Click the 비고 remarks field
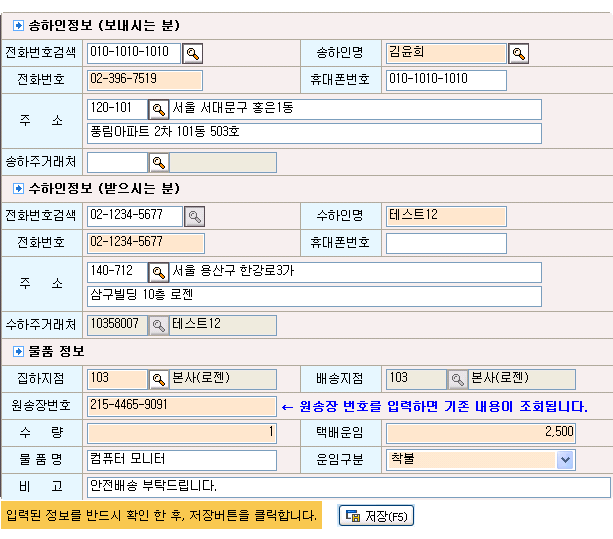613x539 pixels. click(348, 487)
